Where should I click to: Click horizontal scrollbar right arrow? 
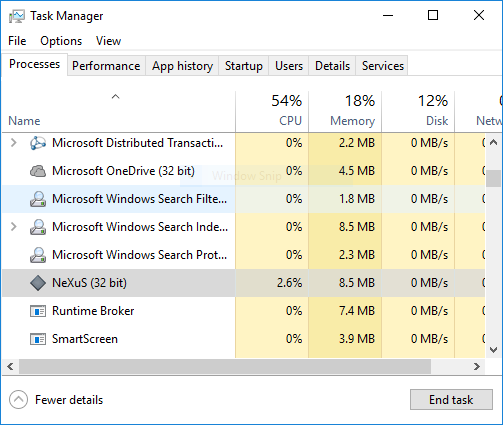click(x=477, y=367)
